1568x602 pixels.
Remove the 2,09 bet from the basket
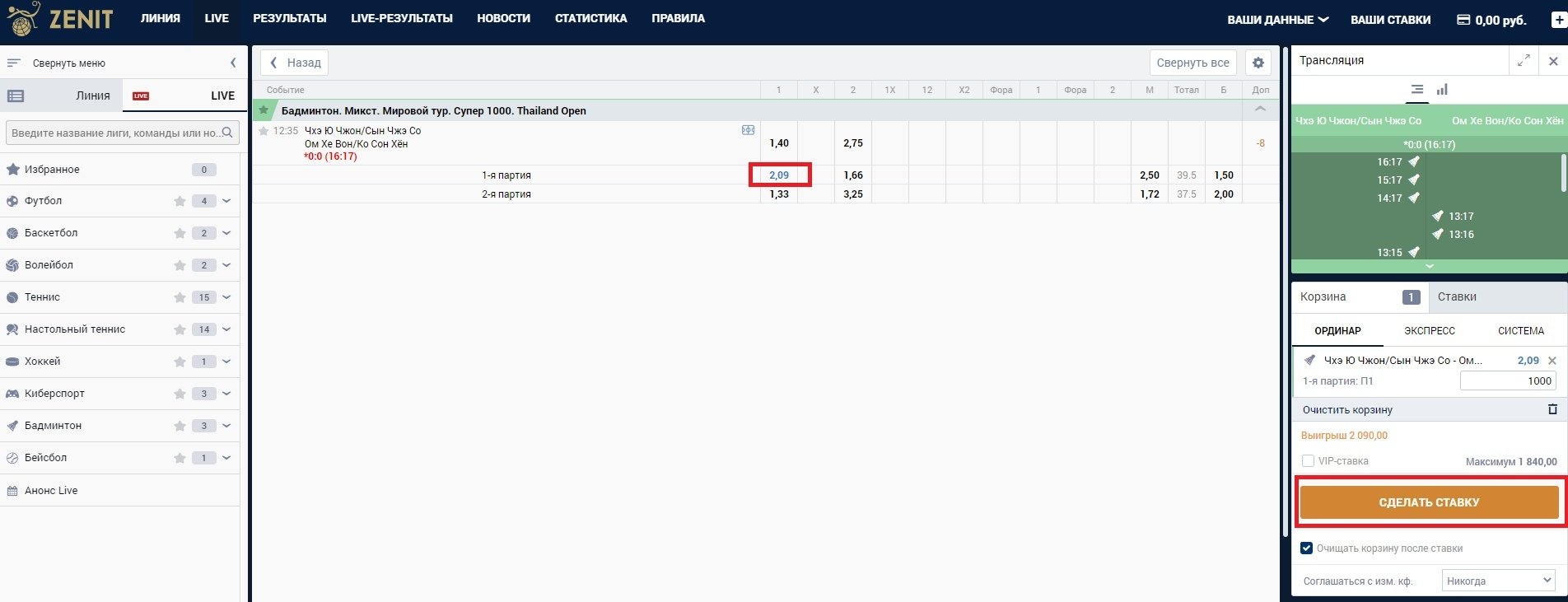[1552, 361]
